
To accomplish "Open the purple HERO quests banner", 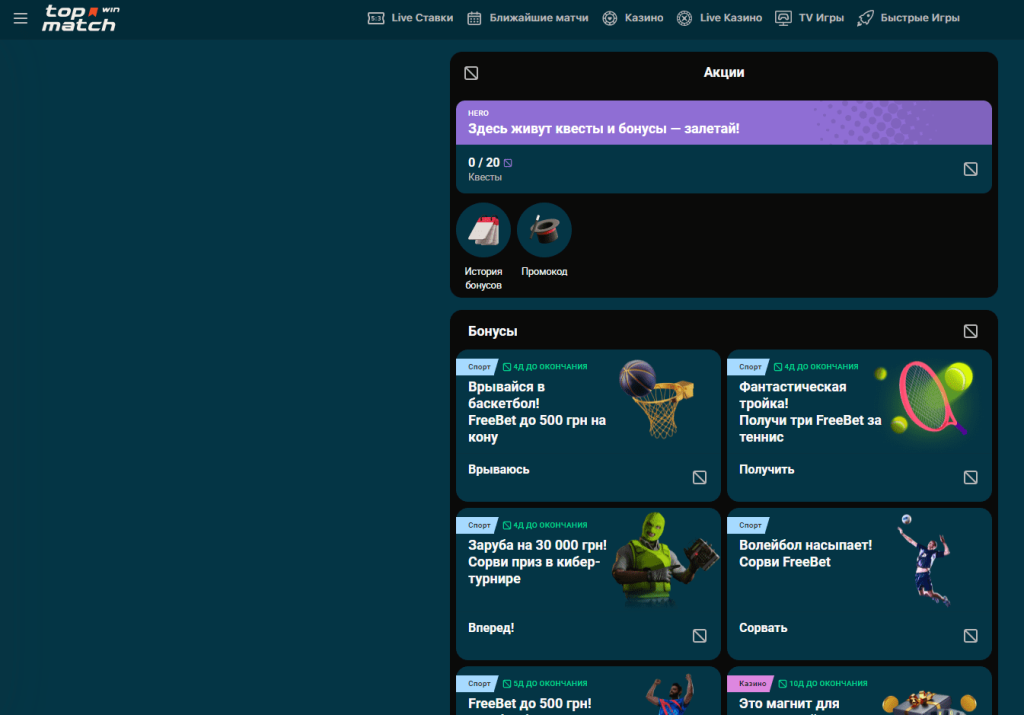I will [723, 123].
